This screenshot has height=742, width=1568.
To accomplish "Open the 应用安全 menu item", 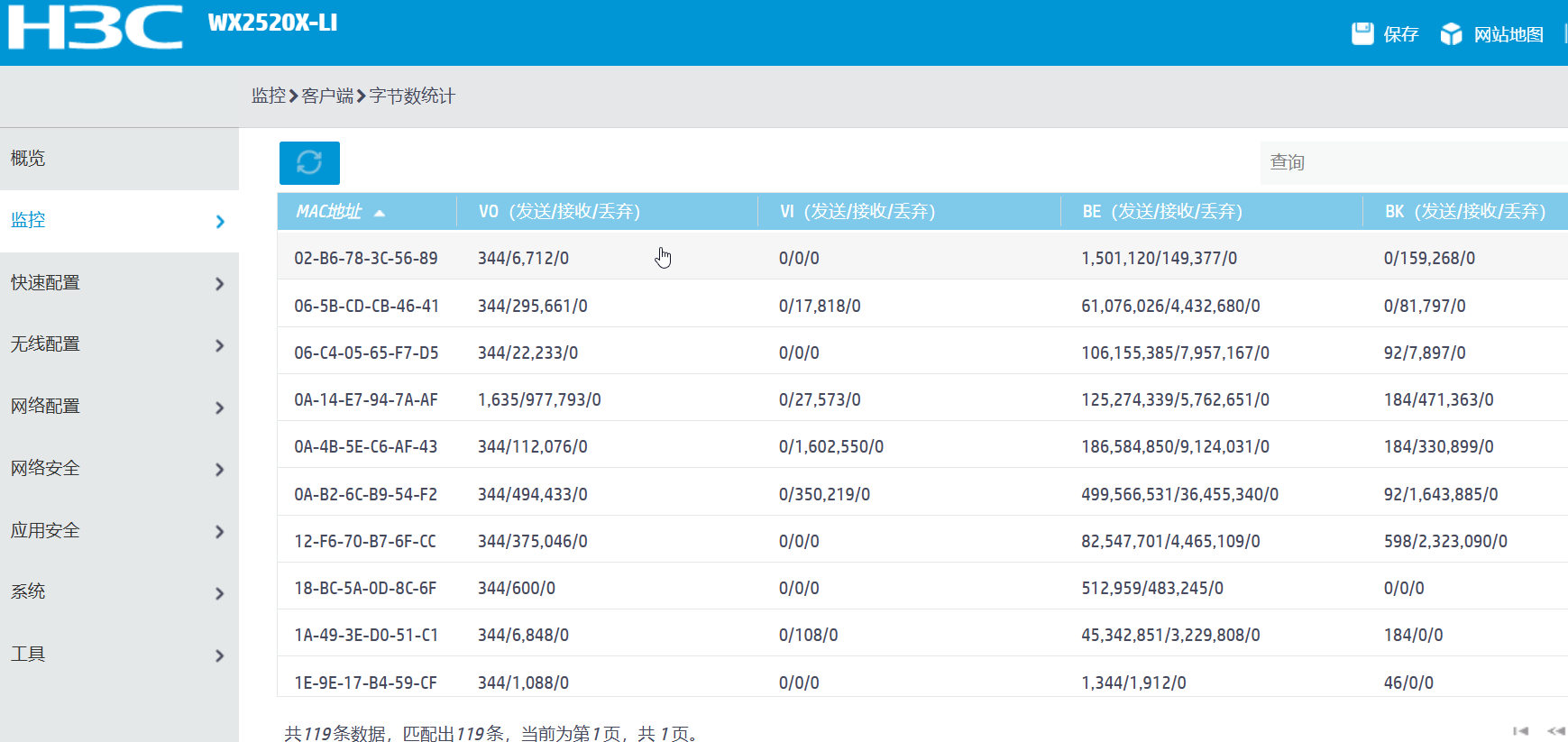I will click(45, 531).
